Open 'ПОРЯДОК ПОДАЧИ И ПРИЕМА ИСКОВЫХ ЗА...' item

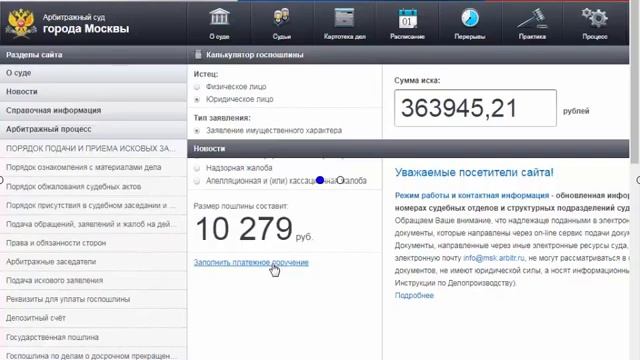click(x=93, y=149)
